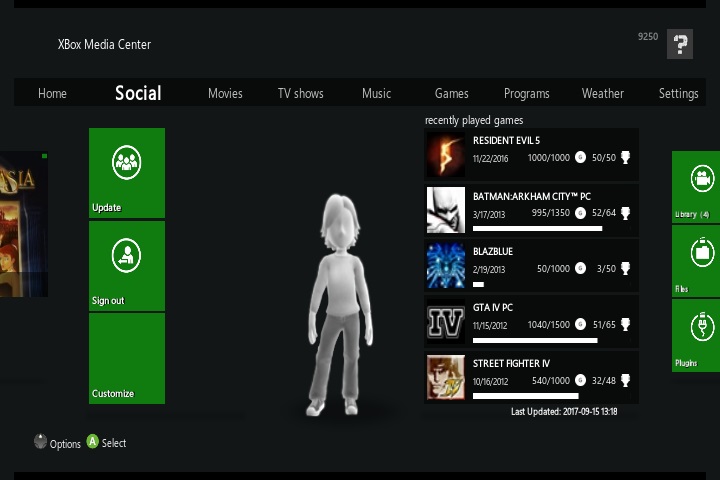The width and height of the screenshot is (720, 480).
Task: Click the 2/19/2013 date
Action: (x=489, y=270)
